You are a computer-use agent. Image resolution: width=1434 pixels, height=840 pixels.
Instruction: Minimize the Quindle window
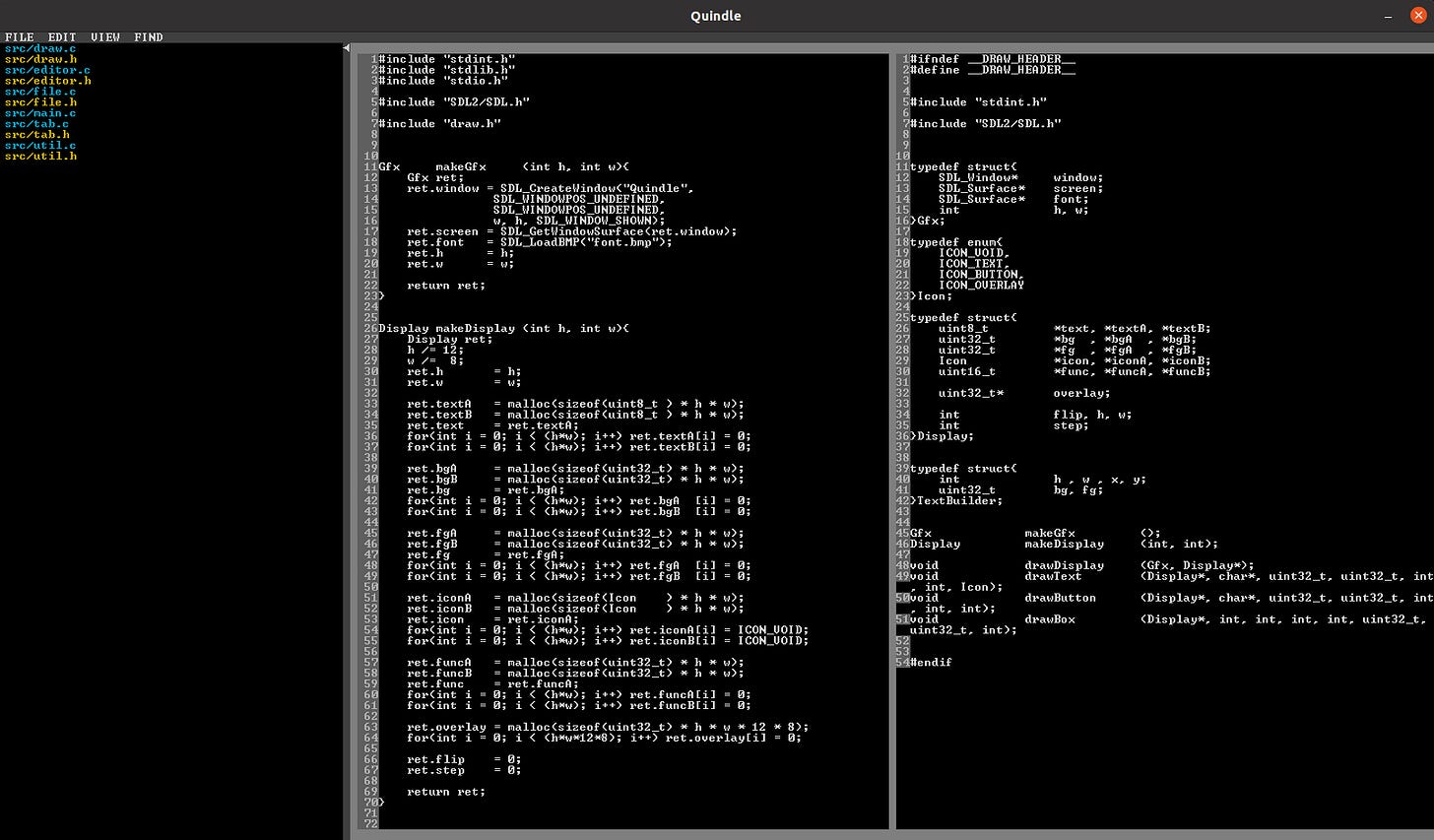pyautogui.click(x=1389, y=16)
